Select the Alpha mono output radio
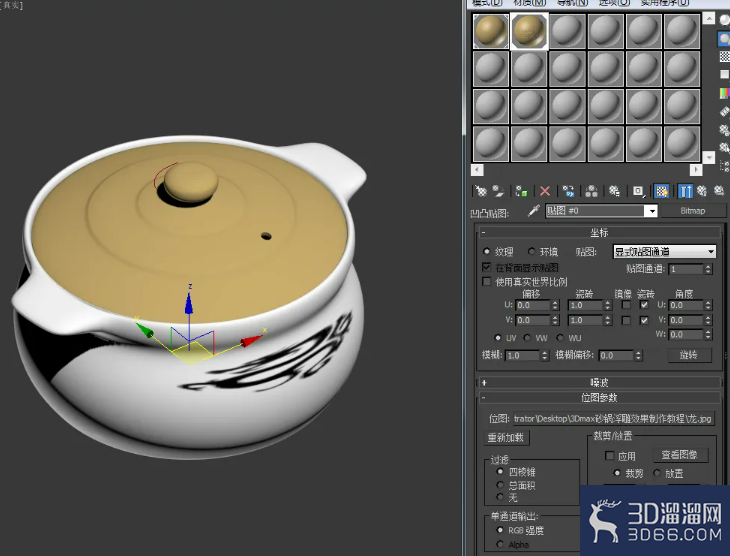The width and height of the screenshot is (730, 556). [500, 544]
